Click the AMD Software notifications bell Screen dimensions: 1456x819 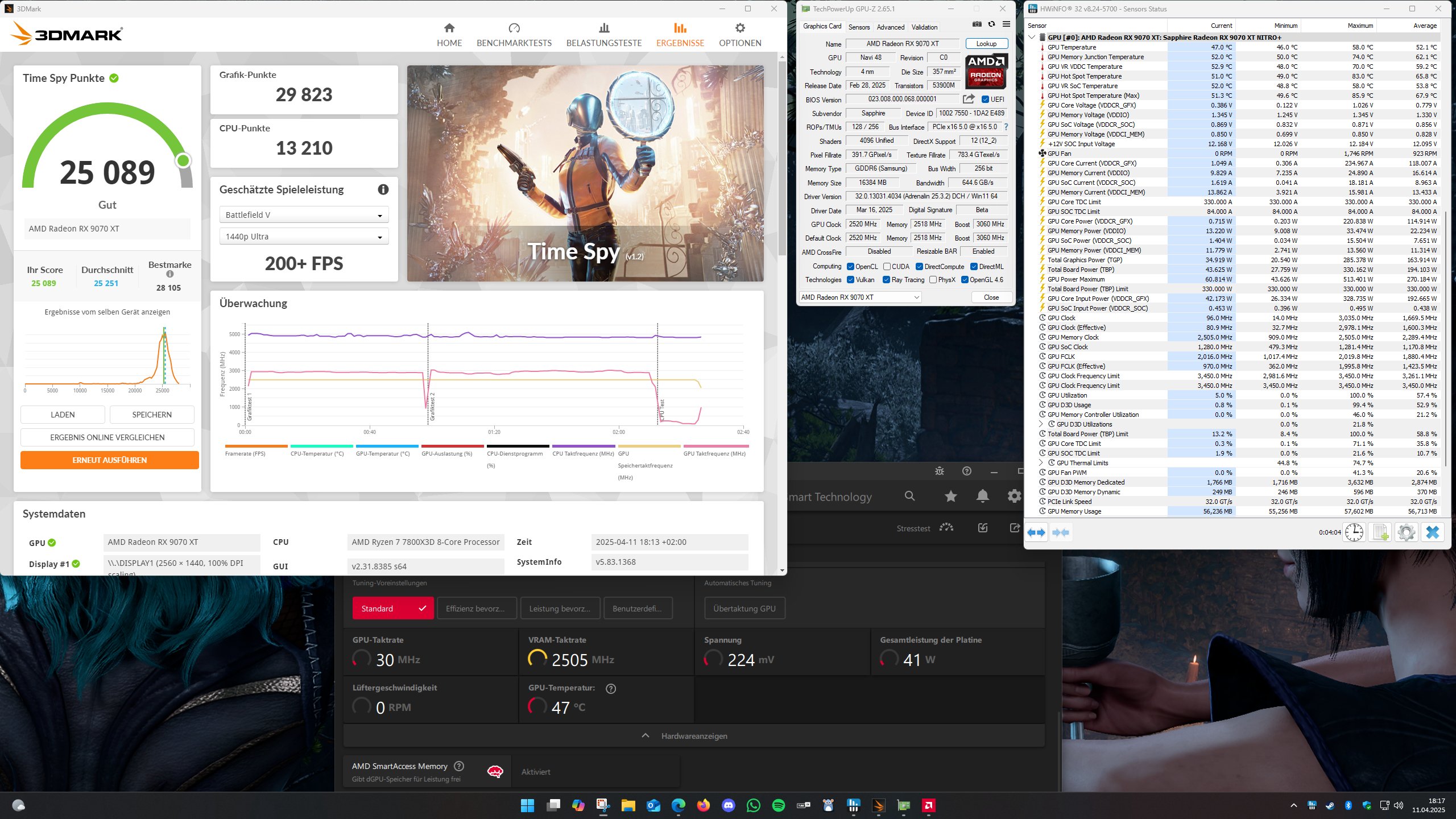coord(982,496)
